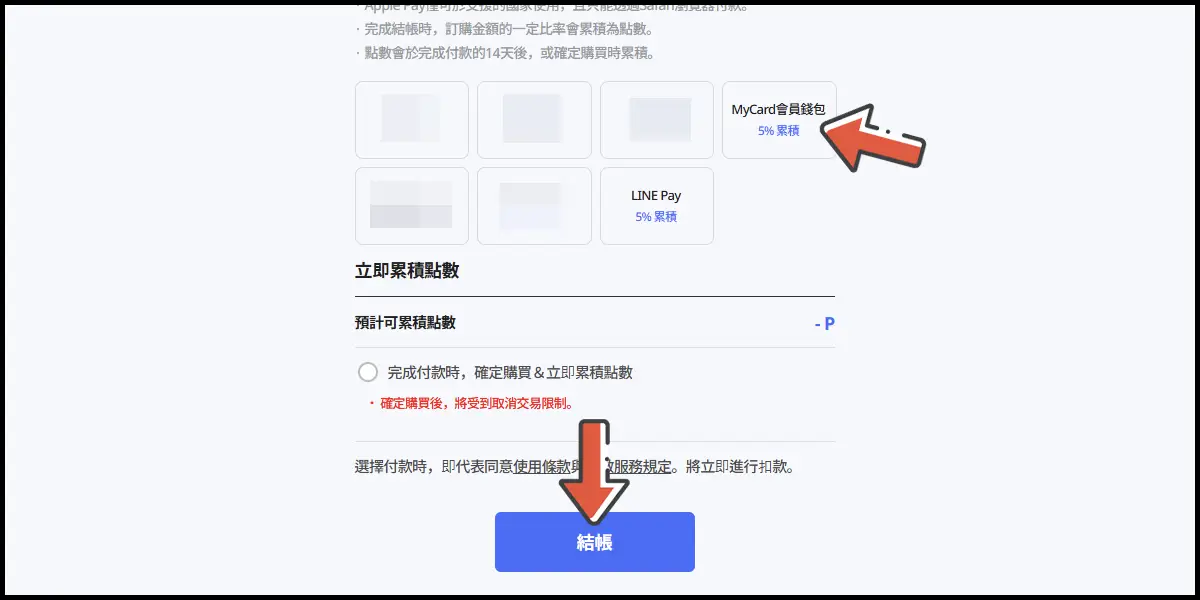Viewport: 1200px width, 600px height.
Task: Pick the second blurred payment tile in top row
Action: pos(534,120)
